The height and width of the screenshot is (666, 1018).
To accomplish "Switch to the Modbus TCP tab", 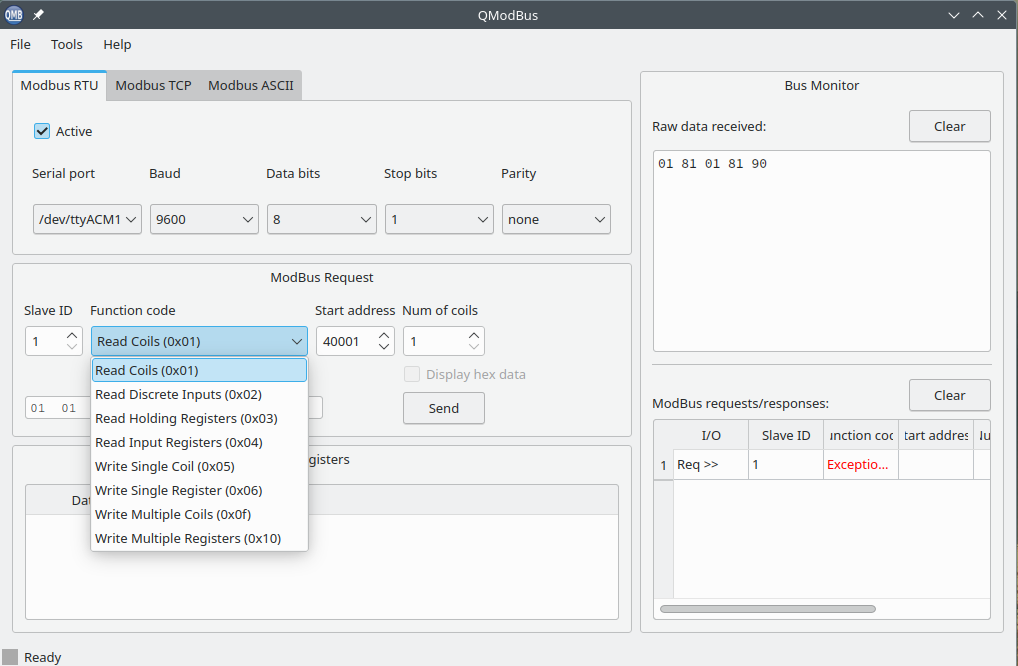I will pos(153,86).
